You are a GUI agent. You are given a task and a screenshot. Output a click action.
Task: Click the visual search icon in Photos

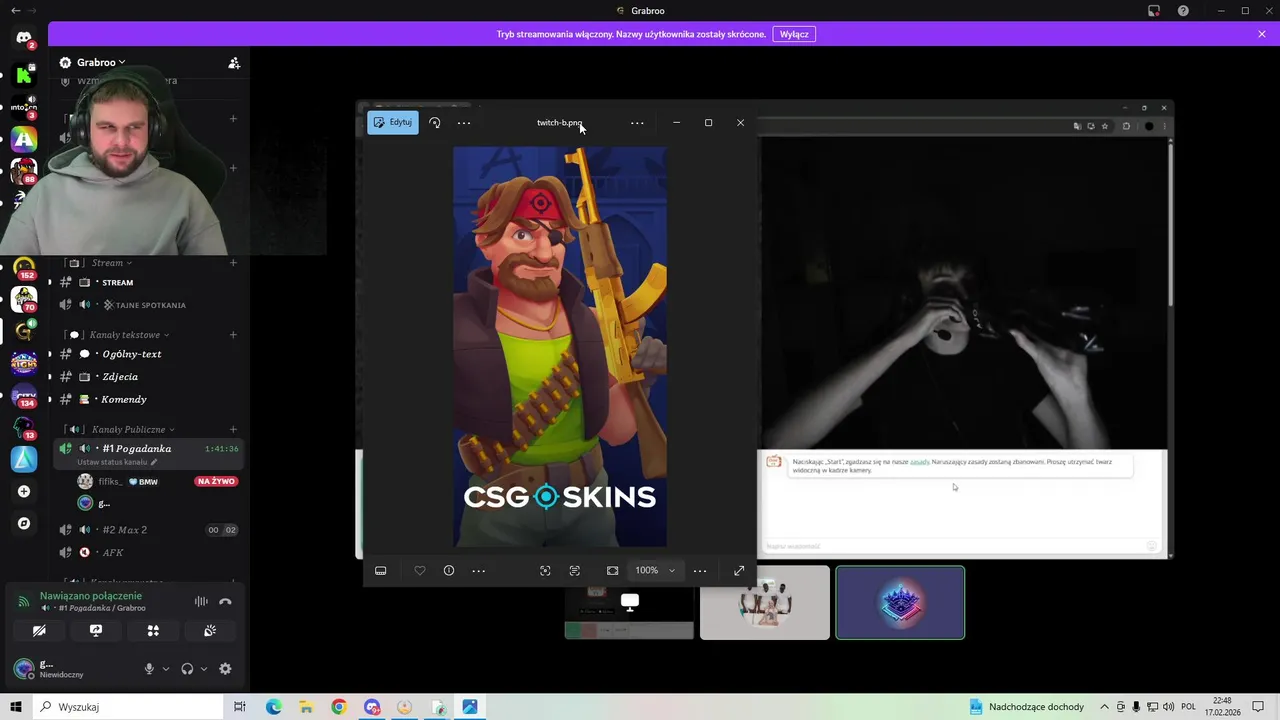click(545, 571)
